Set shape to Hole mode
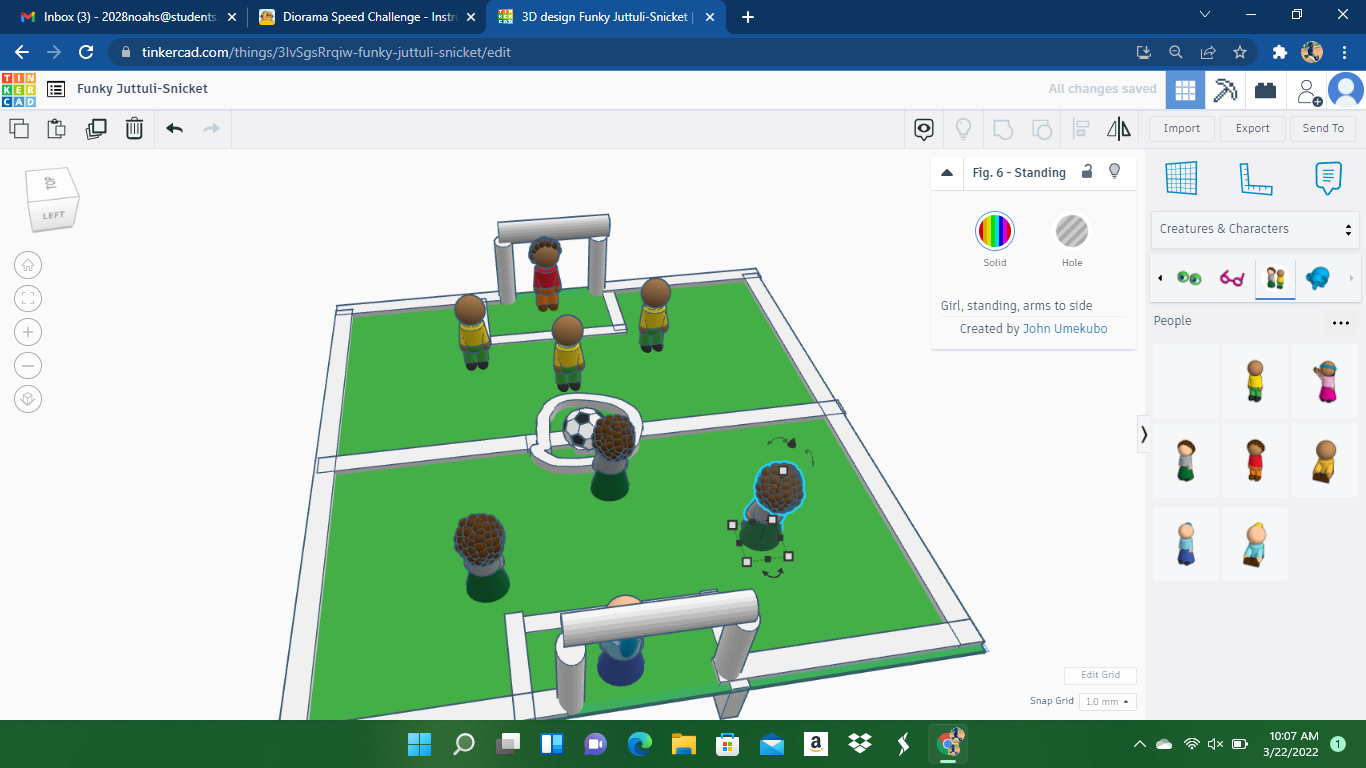 [1071, 232]
